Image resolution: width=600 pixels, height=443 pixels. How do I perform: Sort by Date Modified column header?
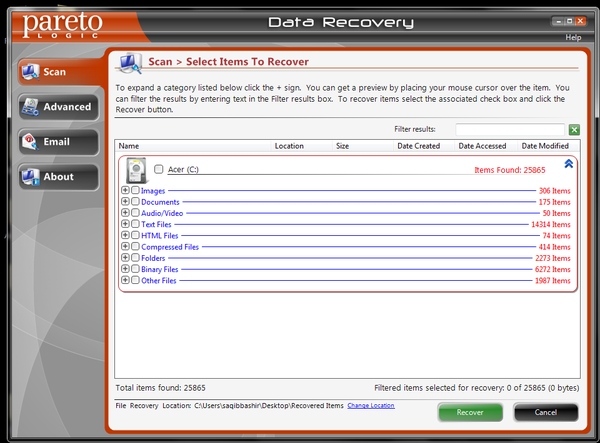click(549, 146)
